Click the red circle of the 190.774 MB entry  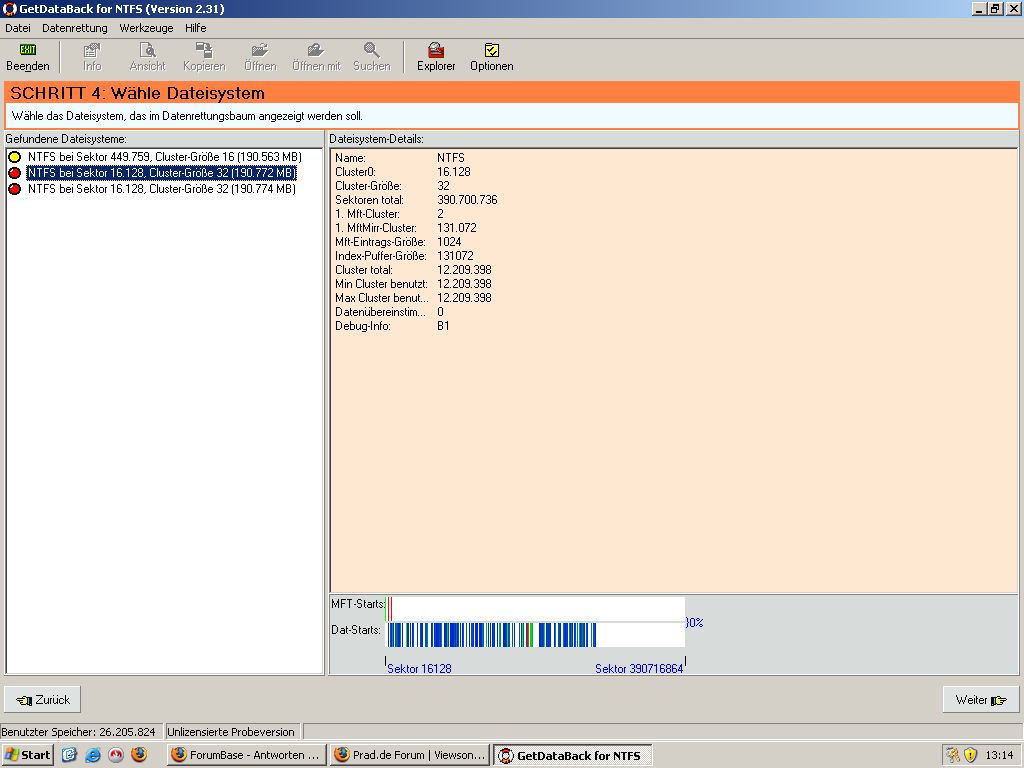[14, 189]
